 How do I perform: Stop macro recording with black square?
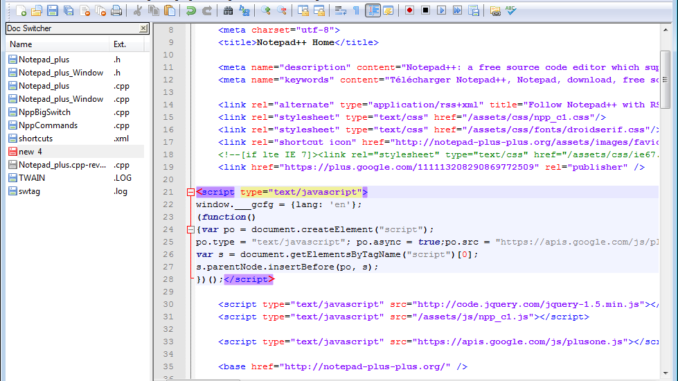pos(425,10)
